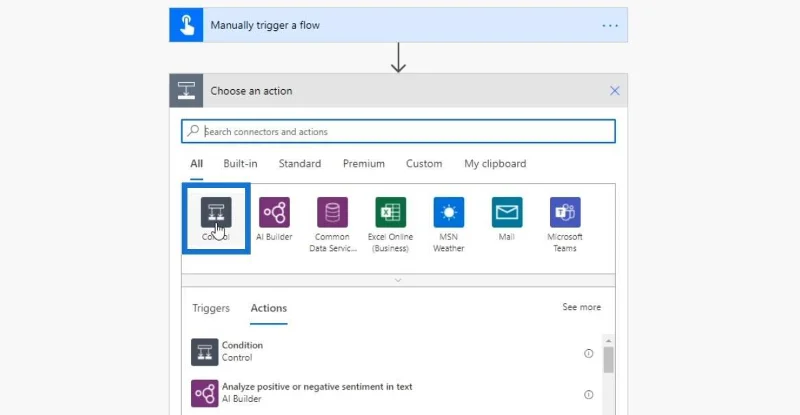The height and width of the screenshot is (415, 800).
Task: Click the search magnifier icon
Action: pos(193,131)
